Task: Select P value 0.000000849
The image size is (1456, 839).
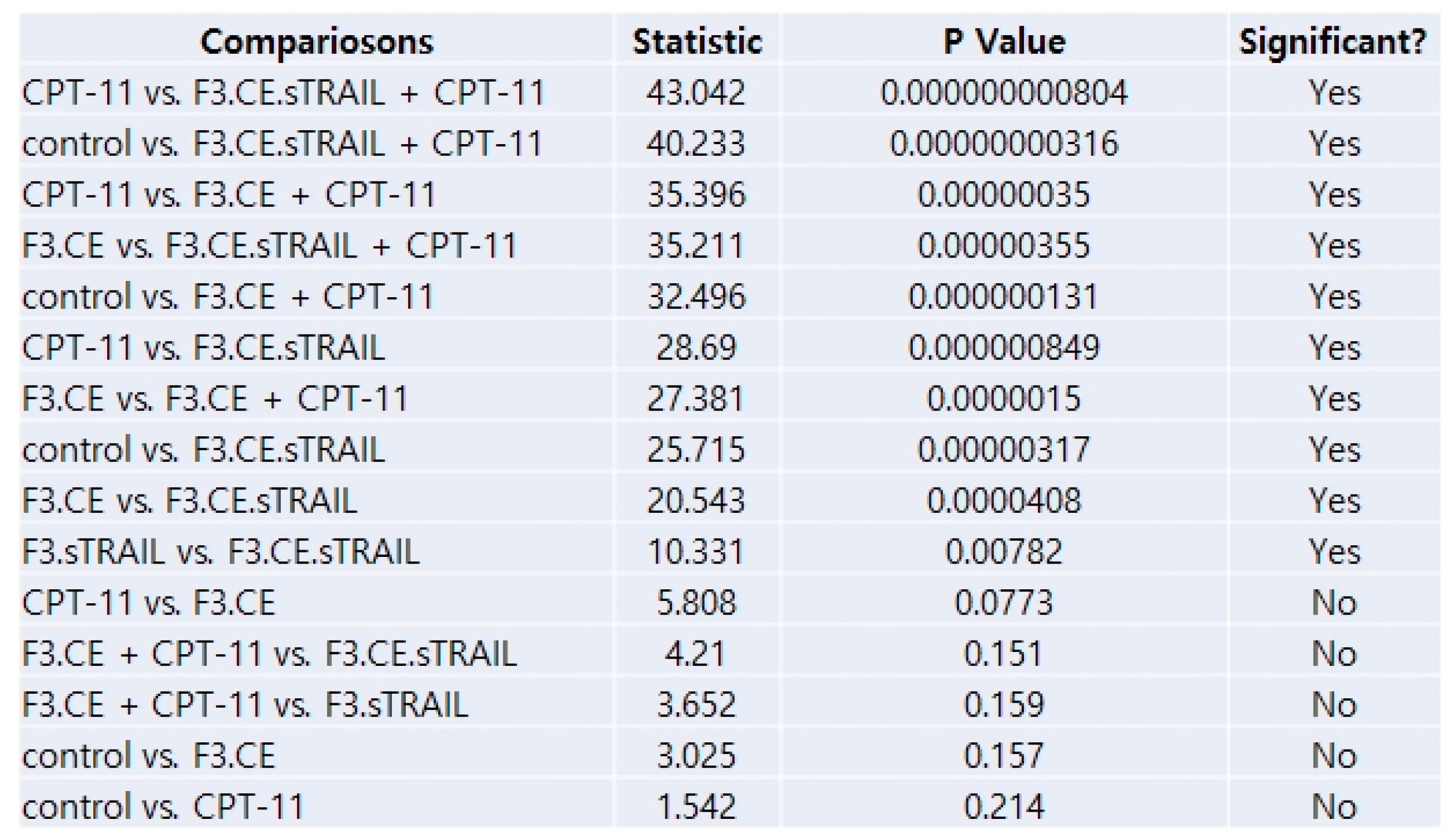Action: (1004, 347)
